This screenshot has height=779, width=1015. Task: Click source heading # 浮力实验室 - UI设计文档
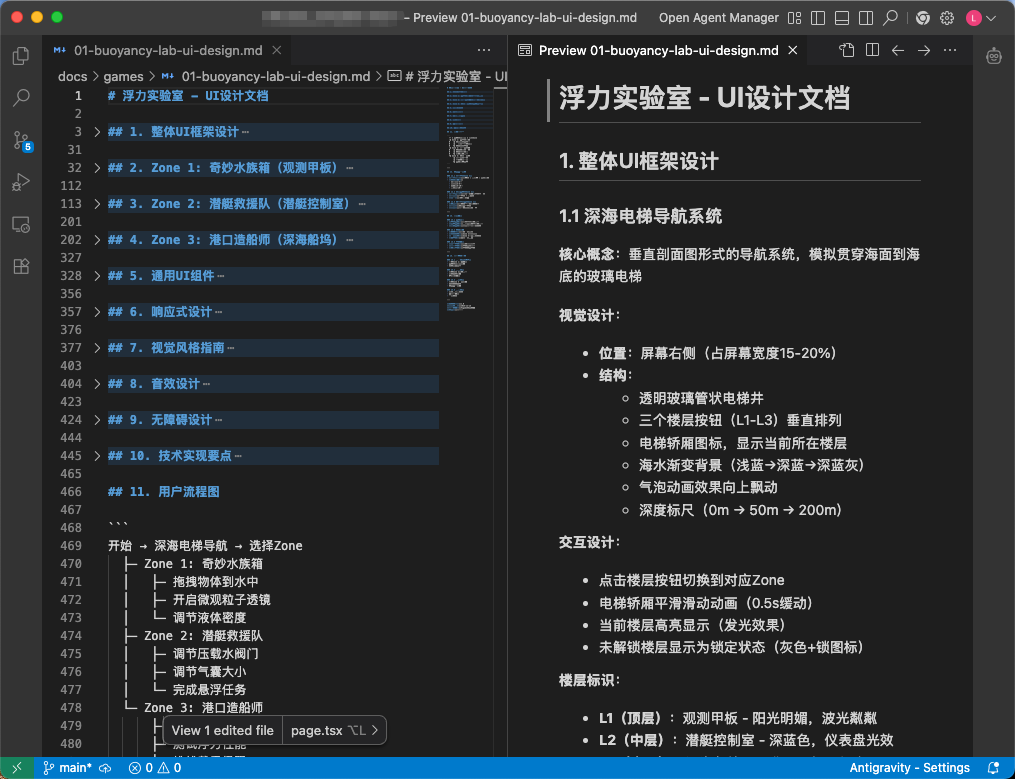pyautogui.click(x=188, y=96)
